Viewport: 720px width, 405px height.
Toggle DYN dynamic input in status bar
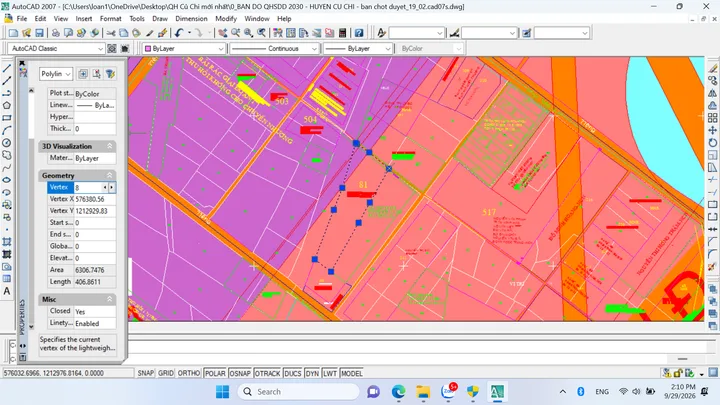tap(312, 373)
